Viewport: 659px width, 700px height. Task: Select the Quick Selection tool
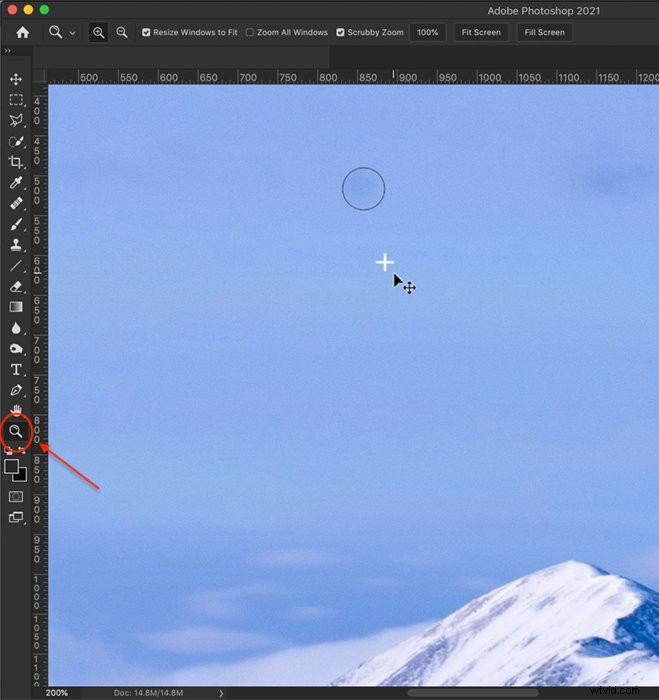pos(16,142)
